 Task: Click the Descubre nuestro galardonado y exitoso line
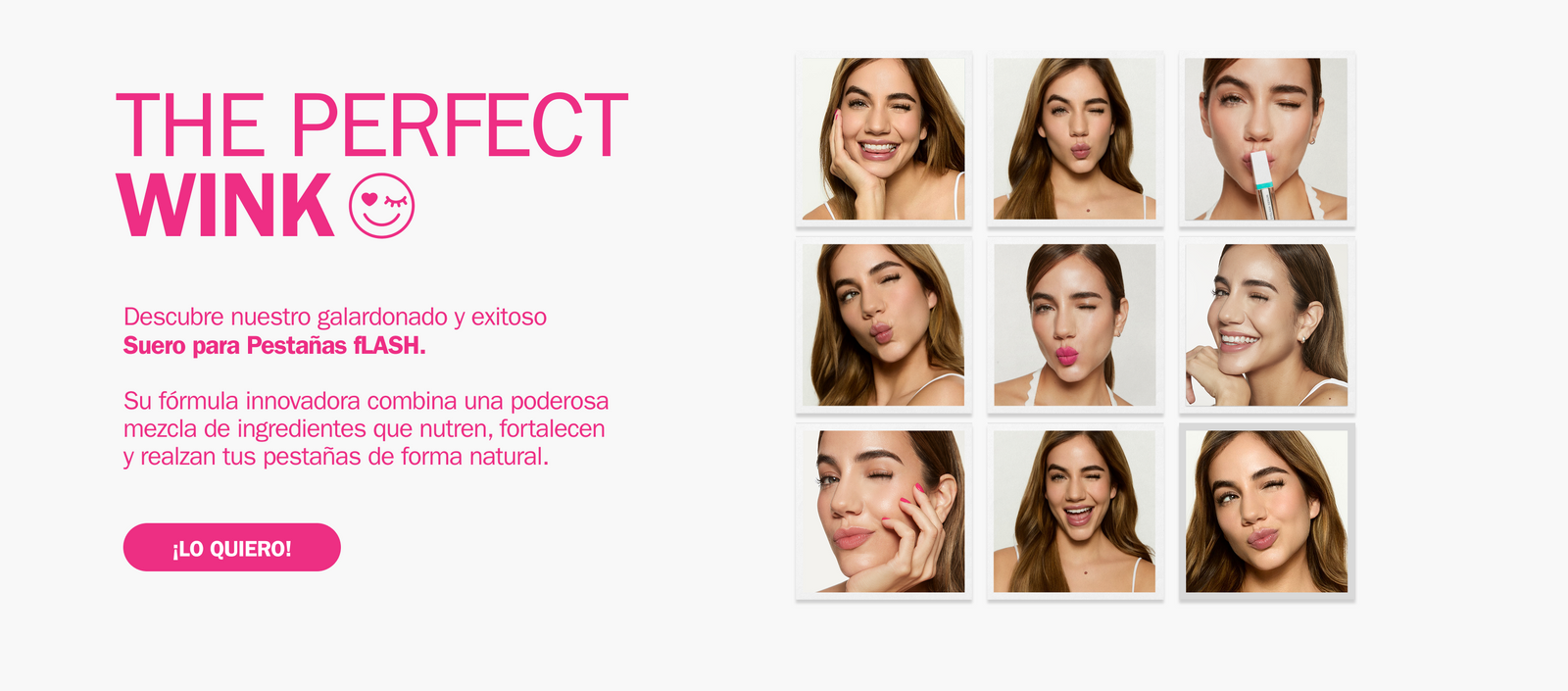click(x=335, y=317)
